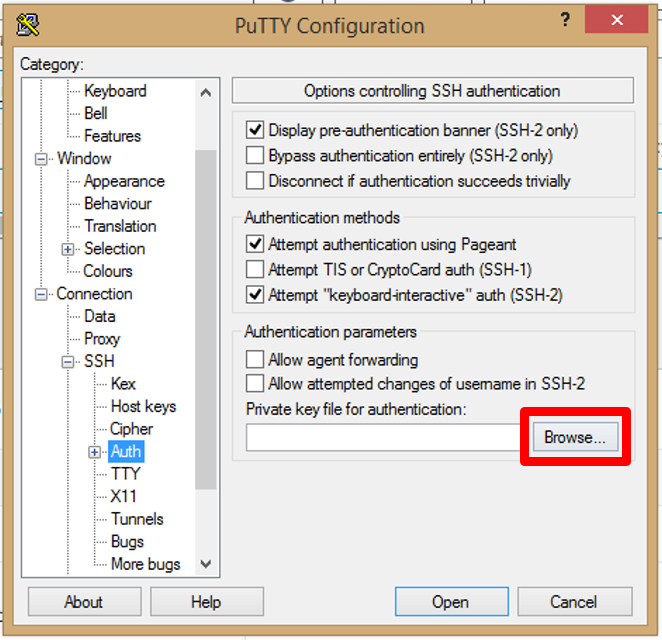Open the Data category
Image resolution: width=662 pixels, height=640 pixels.
click(x=100, y=316)
